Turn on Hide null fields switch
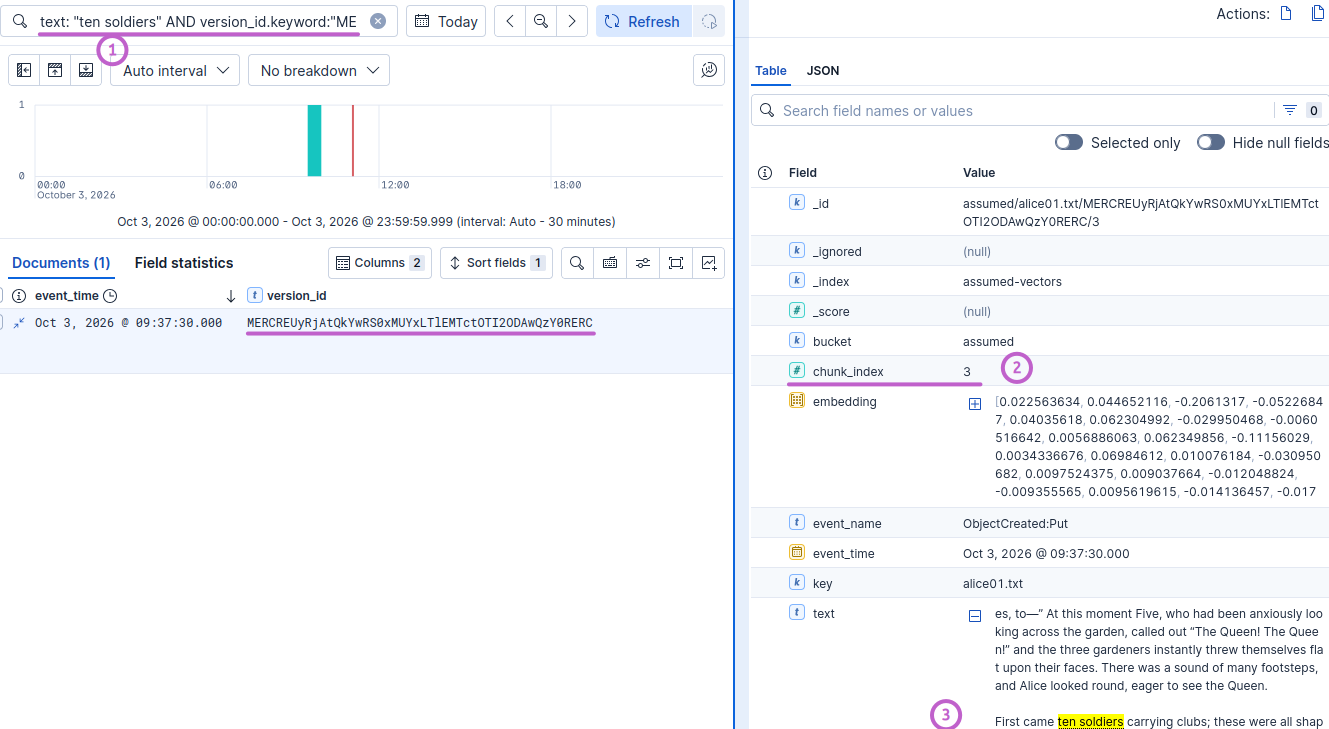Viewport: 1329px width, 729px height. (1211, 142)
